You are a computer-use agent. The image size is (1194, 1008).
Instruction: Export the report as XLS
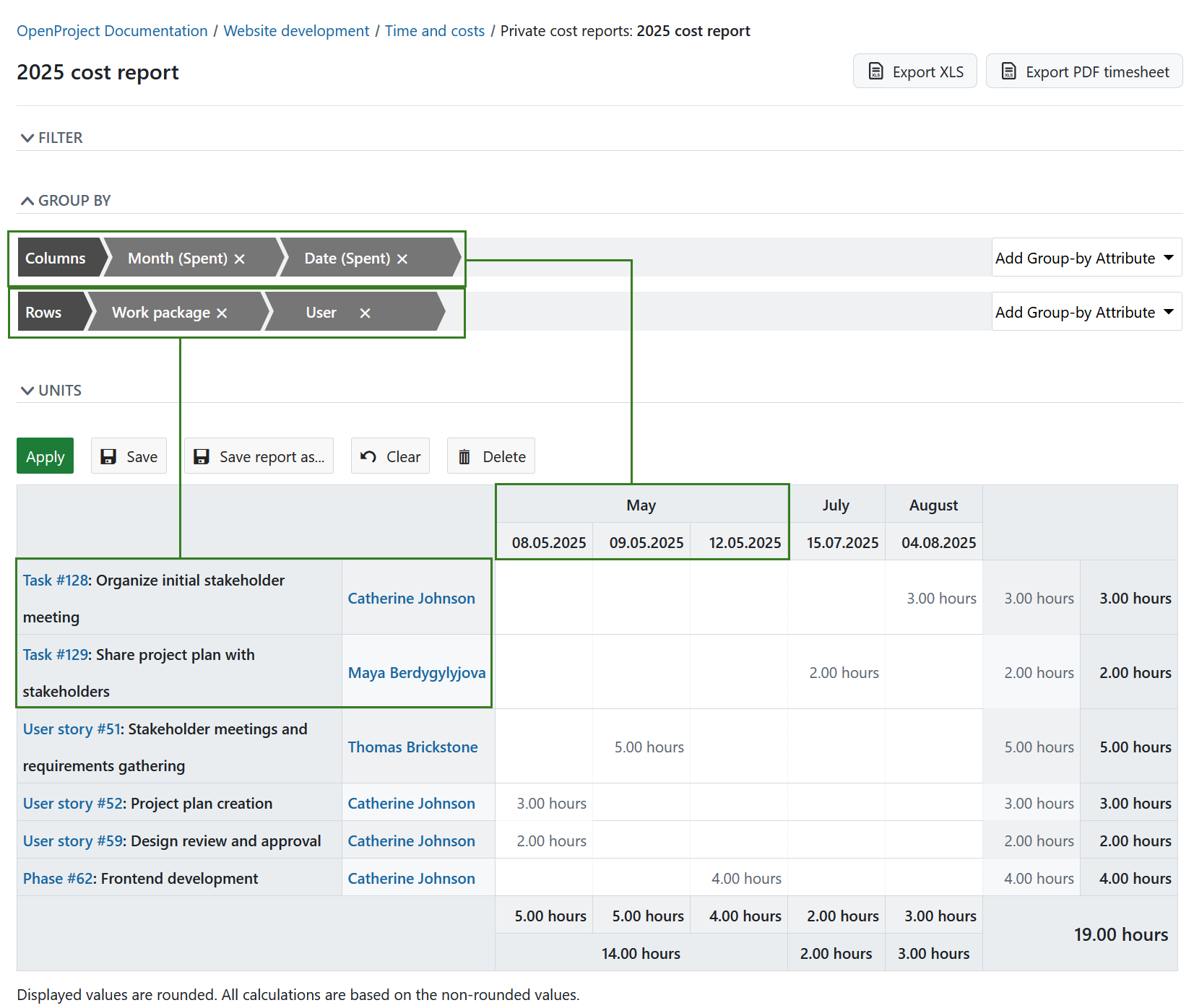(x=914, y=71)
